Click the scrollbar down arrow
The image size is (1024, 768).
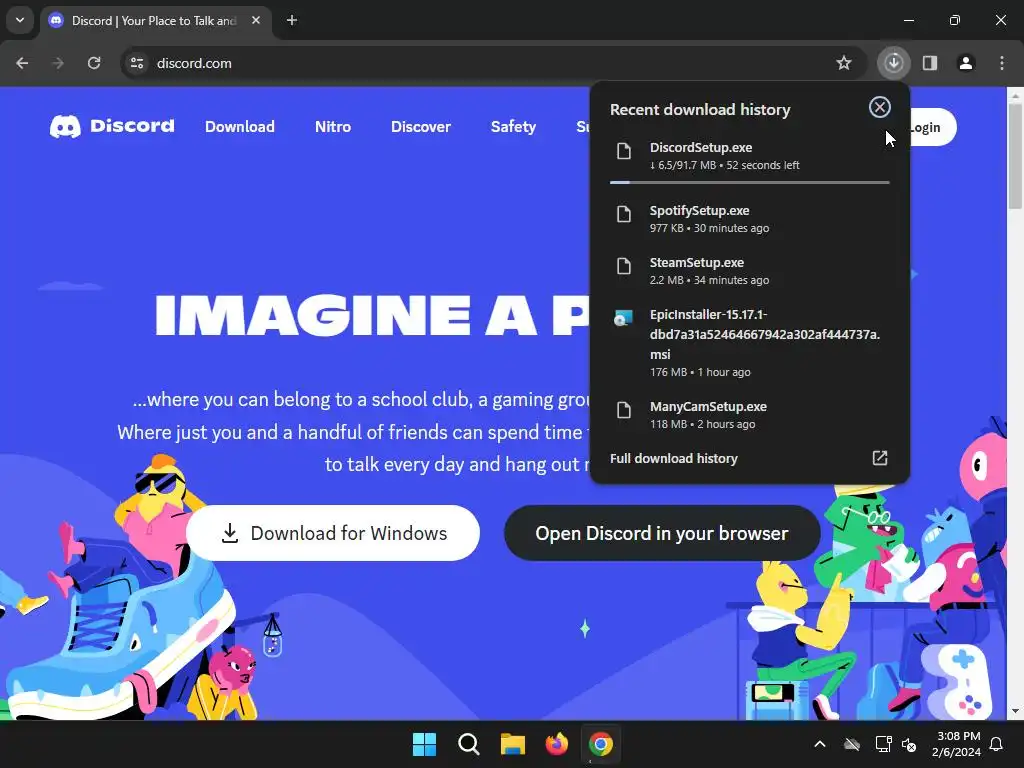pyautogui.click(x=1015, y=711)
